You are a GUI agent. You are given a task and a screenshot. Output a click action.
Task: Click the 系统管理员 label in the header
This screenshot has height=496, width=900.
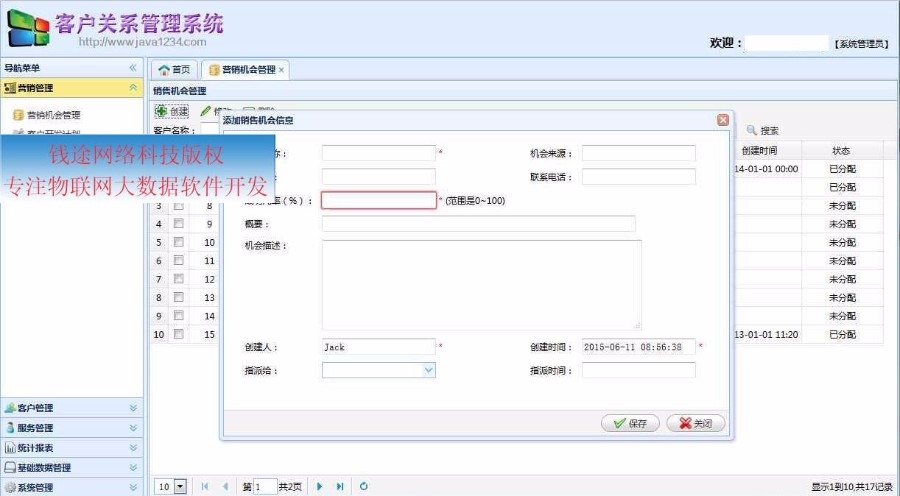pyautogui.click(x=861, y=44)
